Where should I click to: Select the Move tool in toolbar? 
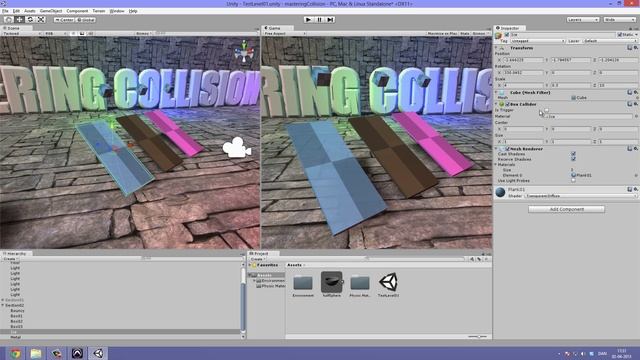pos(19,20)
